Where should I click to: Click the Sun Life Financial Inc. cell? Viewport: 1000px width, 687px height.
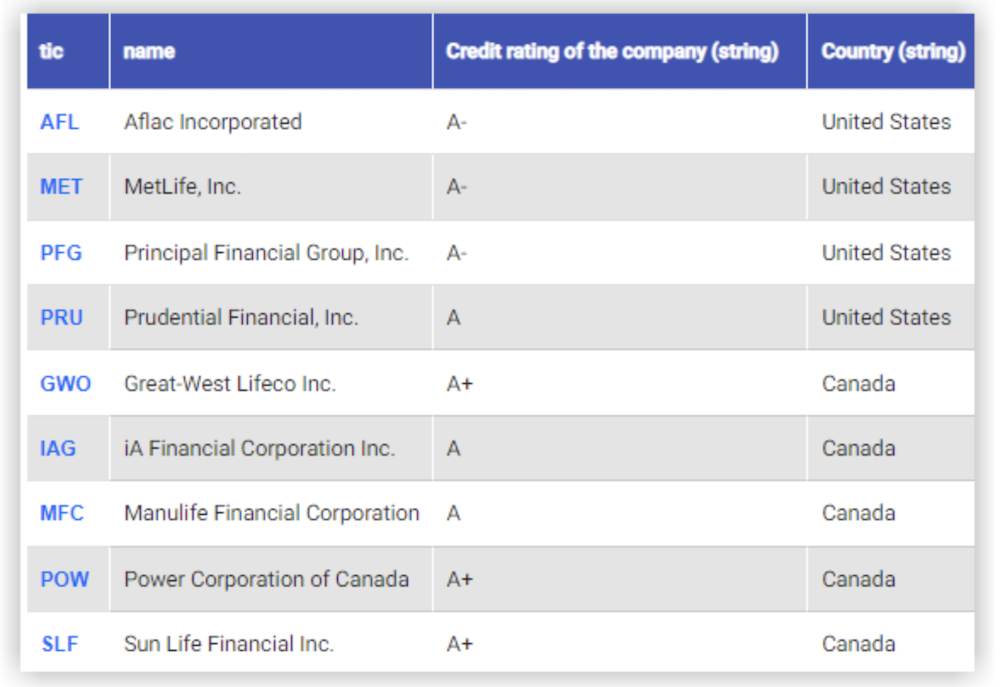click(228, 644)
